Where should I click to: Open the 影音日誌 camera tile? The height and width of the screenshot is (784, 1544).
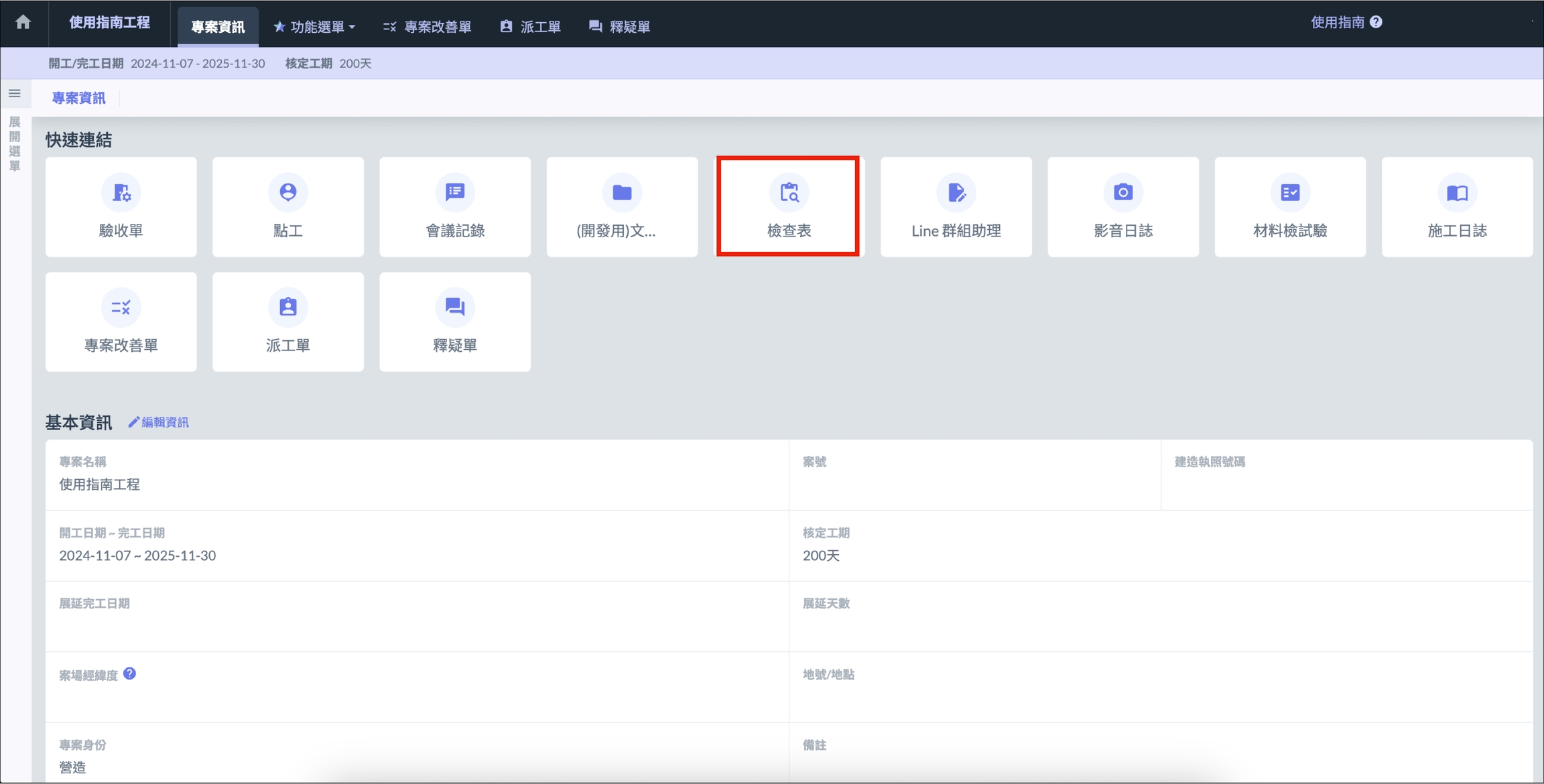pos(1122,207)
